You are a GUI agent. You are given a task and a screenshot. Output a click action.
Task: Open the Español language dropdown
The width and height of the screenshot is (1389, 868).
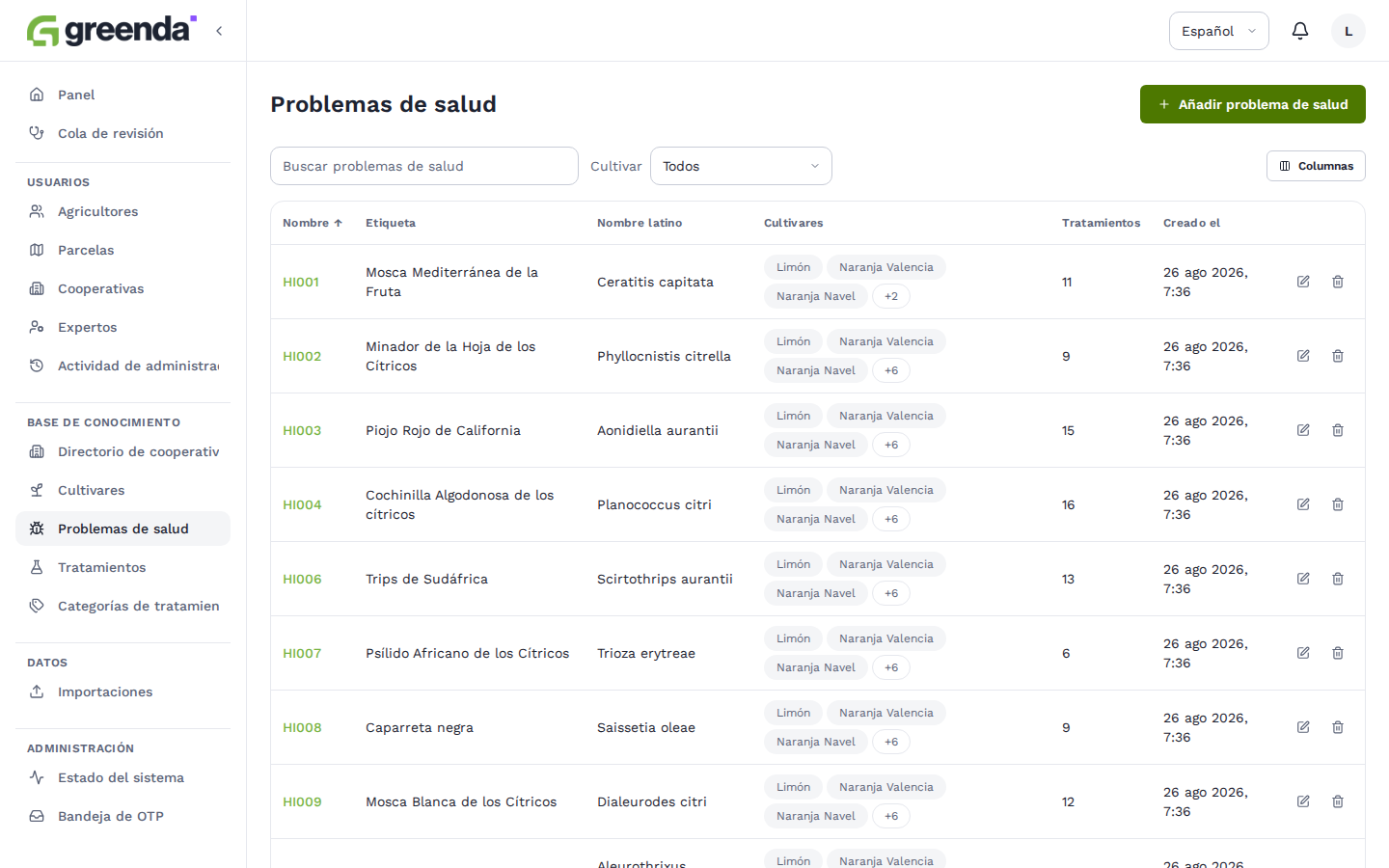[1219, 31]
